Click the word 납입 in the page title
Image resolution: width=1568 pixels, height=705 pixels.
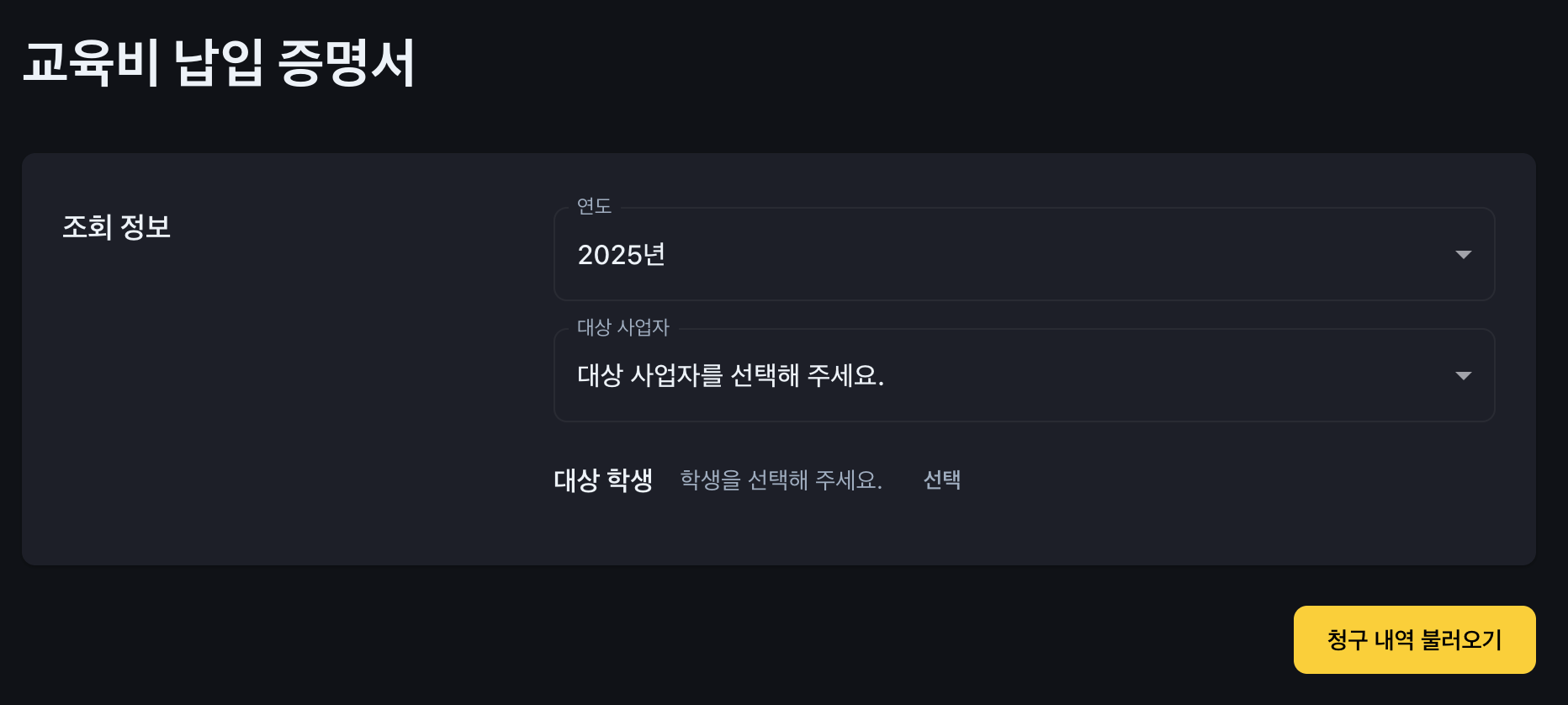pyautogui.click(x=219, y=63)
